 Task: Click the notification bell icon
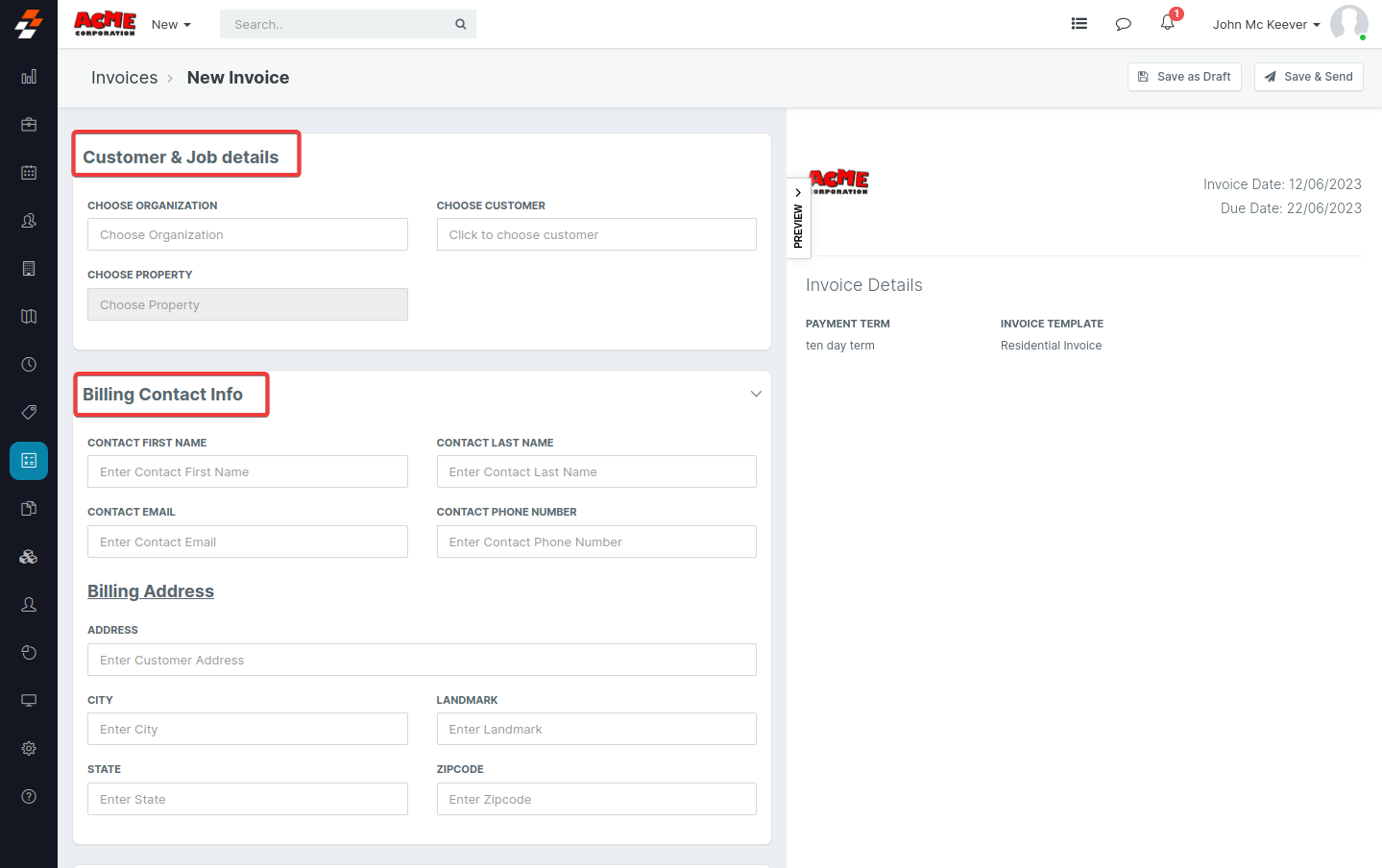pos(1167,23)
